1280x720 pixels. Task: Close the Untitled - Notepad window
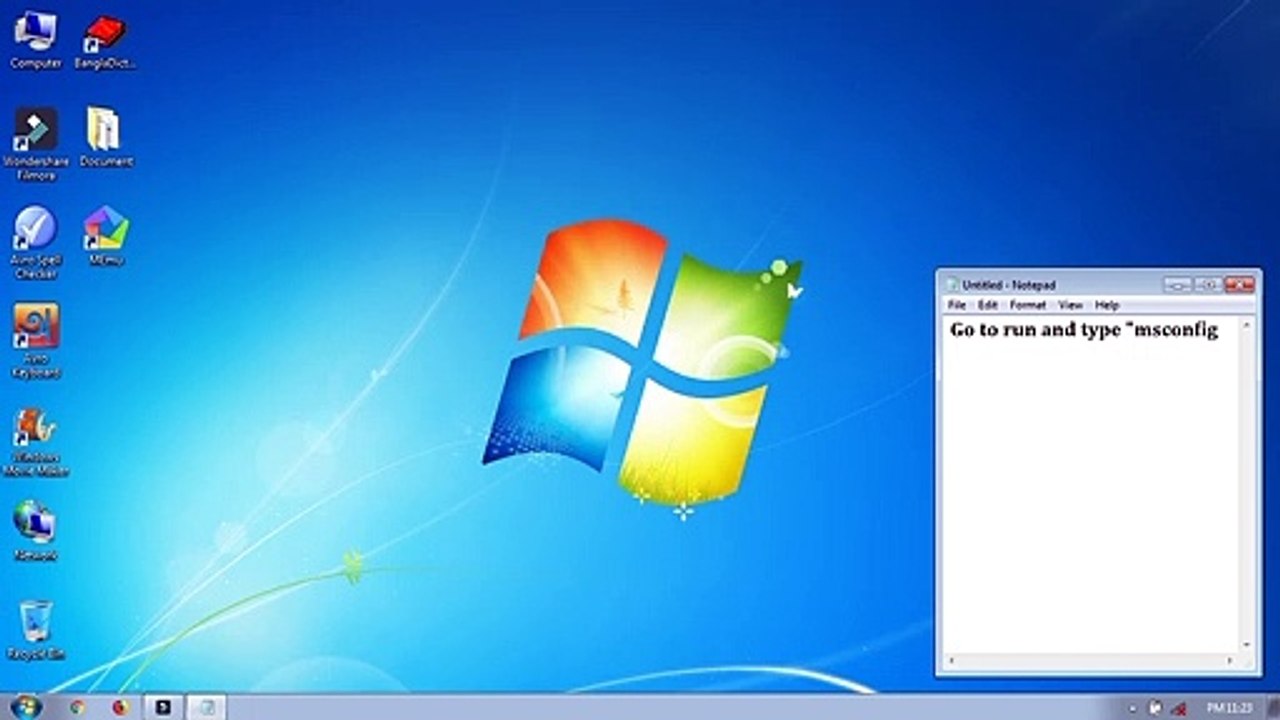[x=1239, y=285]
